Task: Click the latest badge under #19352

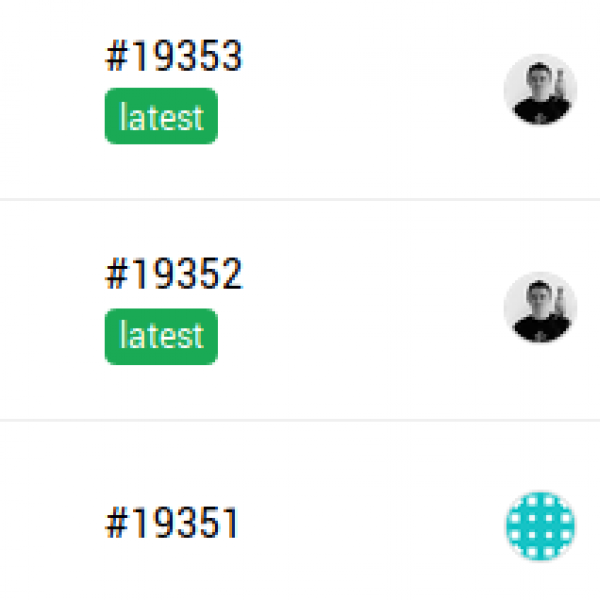Action: click(161, 337)
